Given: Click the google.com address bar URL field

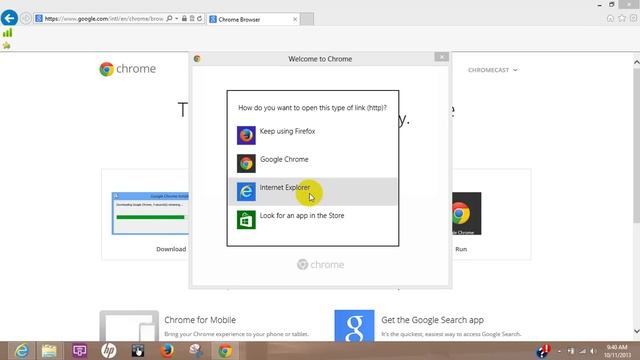Looking at the screenshot, I should [x=104, y=19].
